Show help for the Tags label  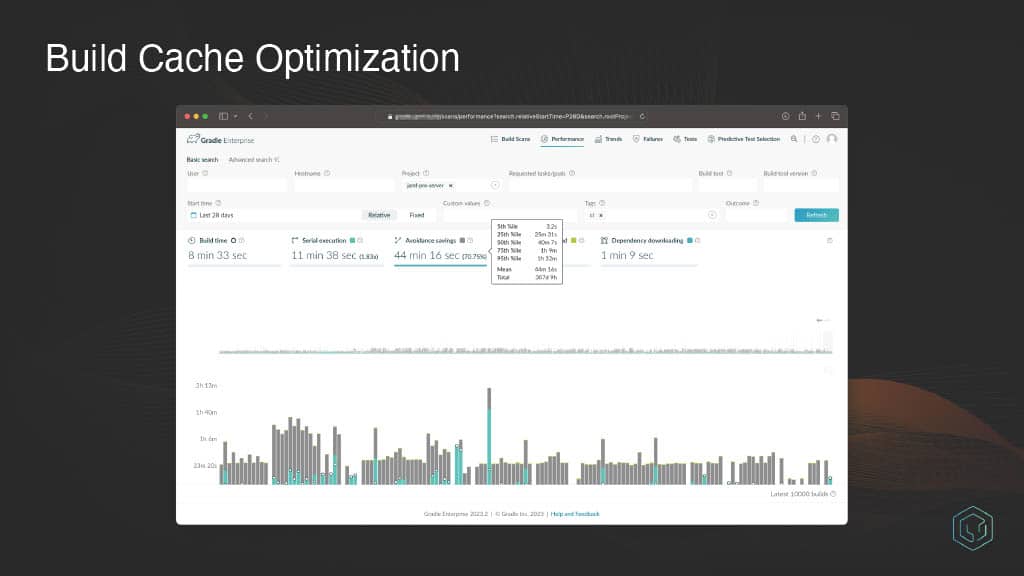pos(602,203)
